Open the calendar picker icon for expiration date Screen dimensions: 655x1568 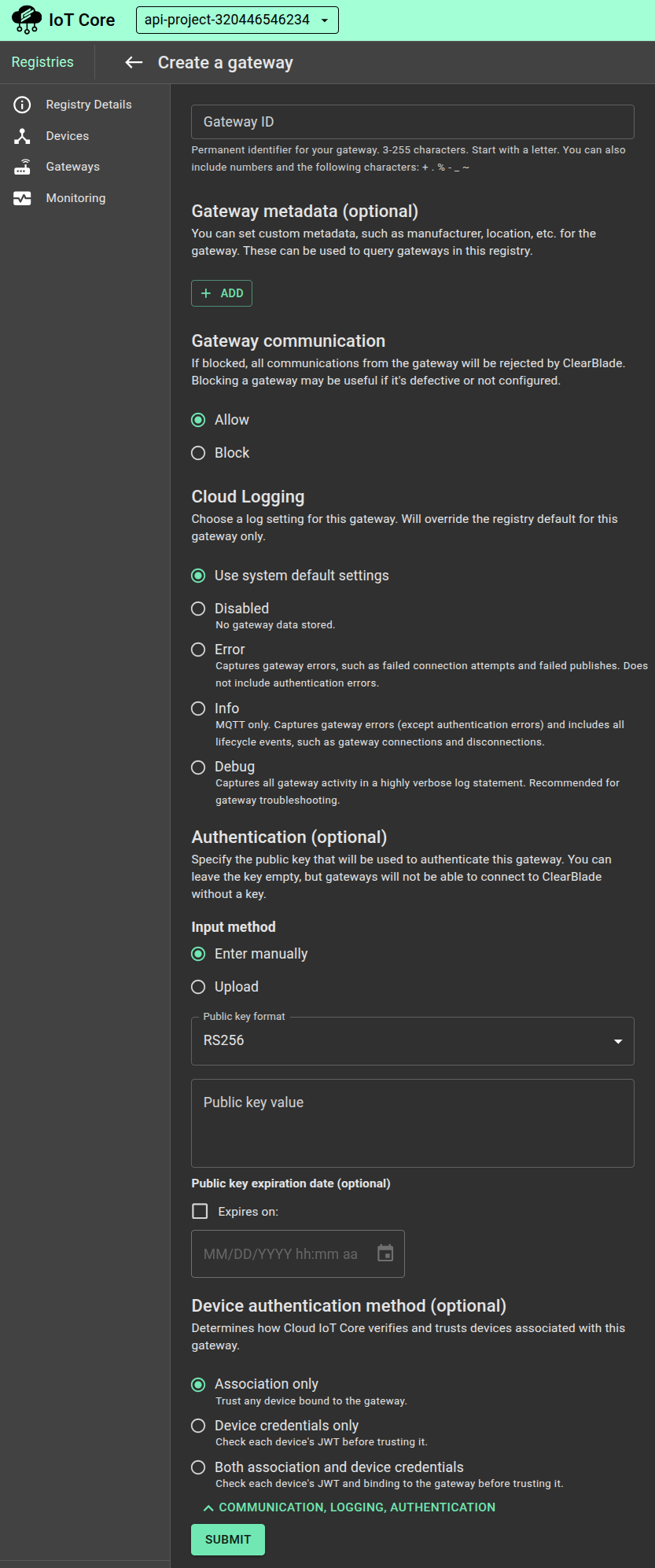(385, 1253)
